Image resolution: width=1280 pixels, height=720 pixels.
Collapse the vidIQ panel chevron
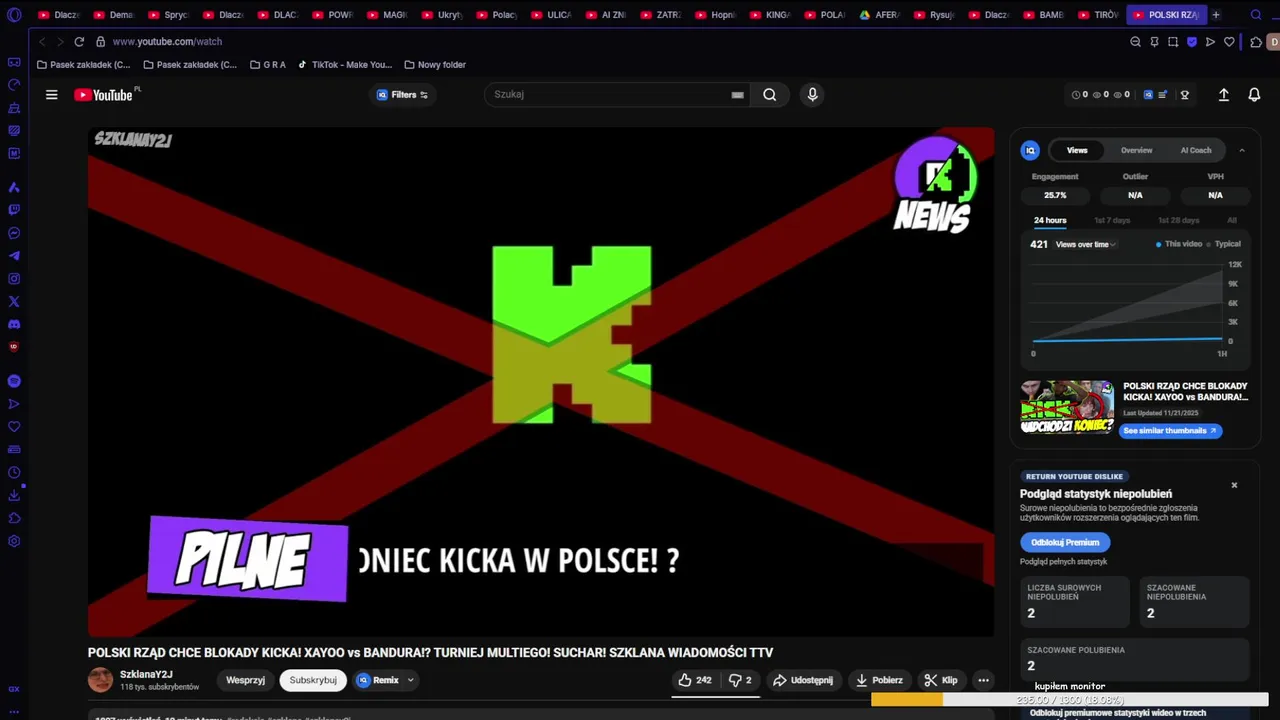click(1242, 150)
